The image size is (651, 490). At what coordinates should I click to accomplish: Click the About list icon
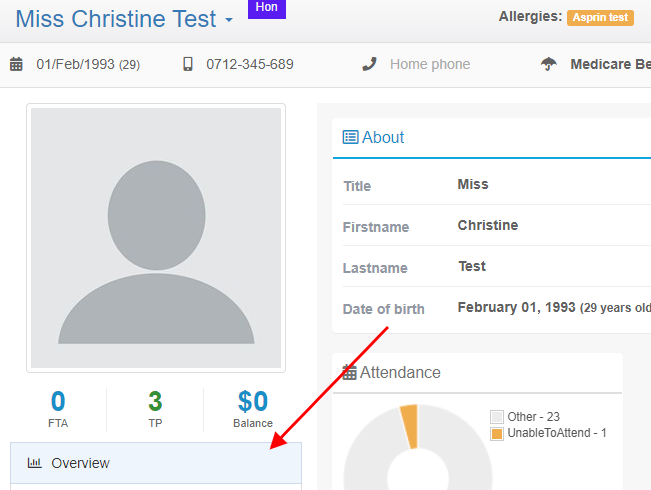[350, 137]
